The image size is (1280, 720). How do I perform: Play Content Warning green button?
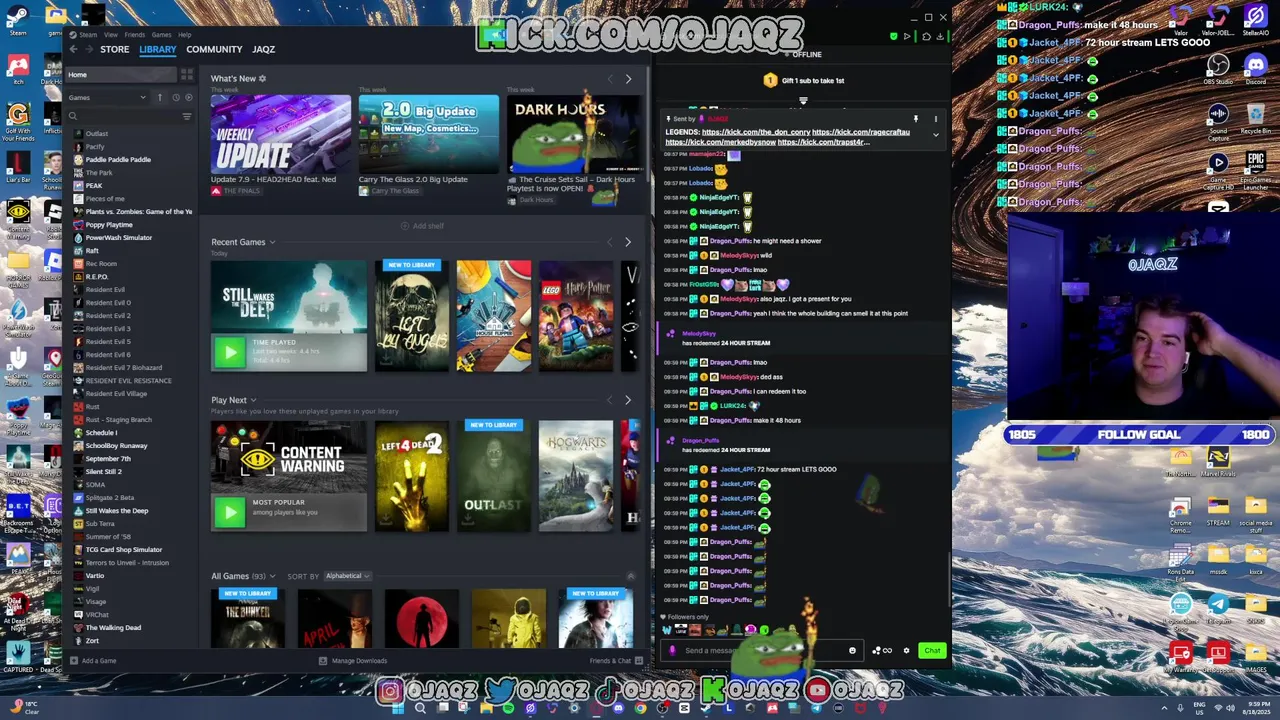click(x=229, y=512)
